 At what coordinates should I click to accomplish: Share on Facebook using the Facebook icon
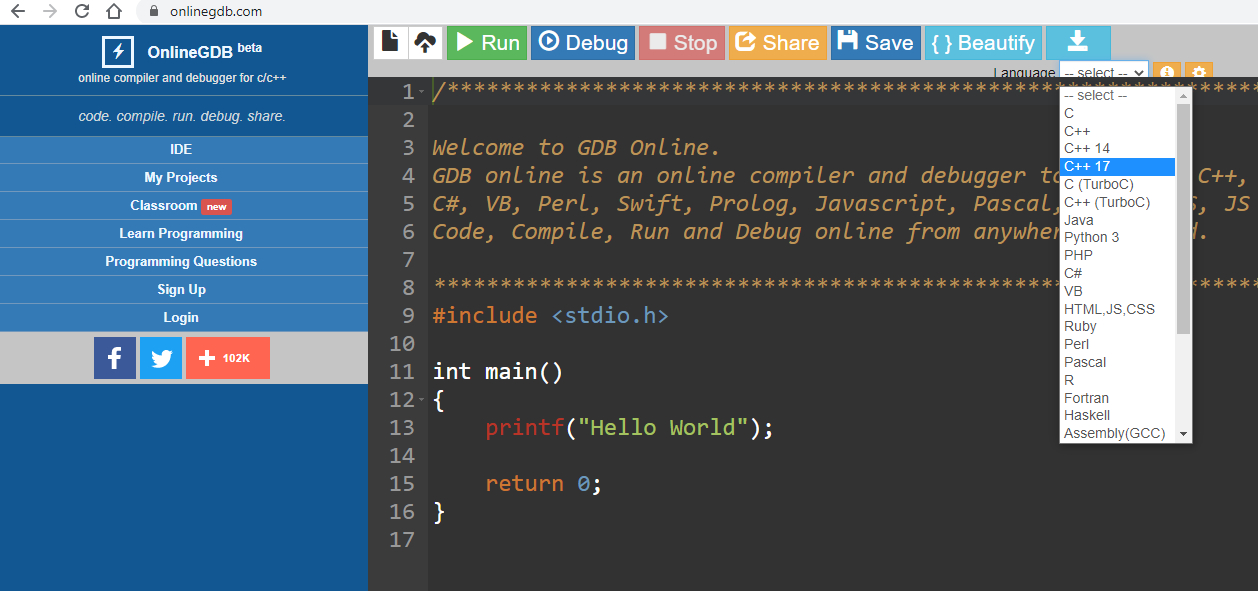click(115, 358)
